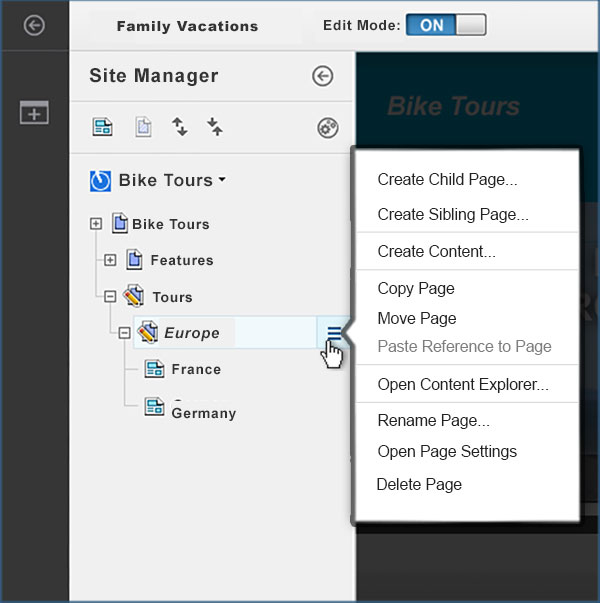Select Copy Page menu entry
Screen dimensions: 600x603
coord(416,289)
